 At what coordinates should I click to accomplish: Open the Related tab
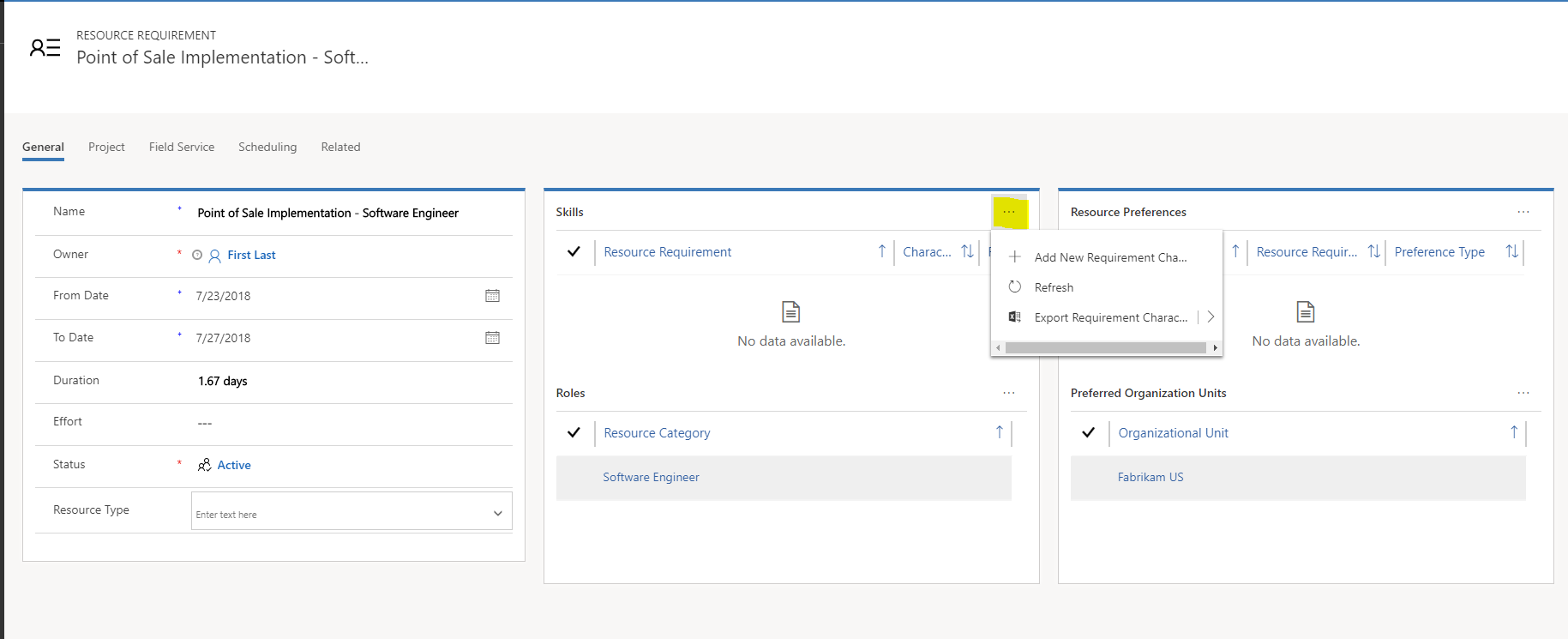pyautogui.click(x=340, y=147)
